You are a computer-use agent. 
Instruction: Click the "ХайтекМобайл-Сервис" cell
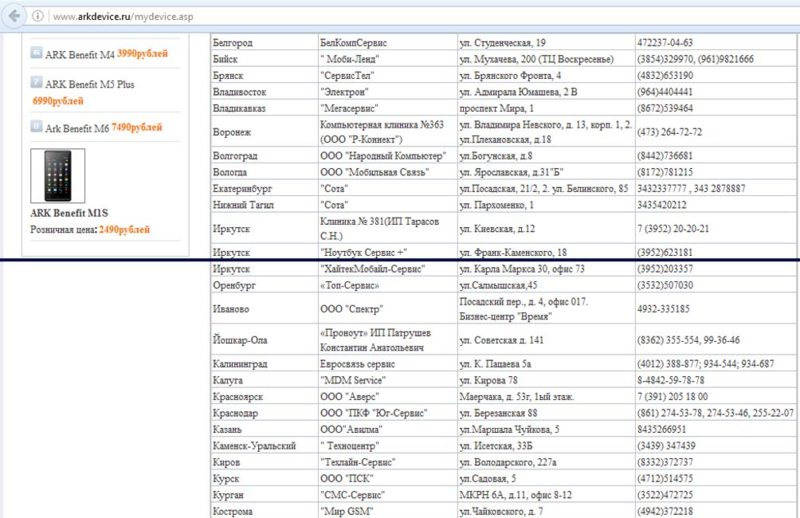click(x=388, y=268)
